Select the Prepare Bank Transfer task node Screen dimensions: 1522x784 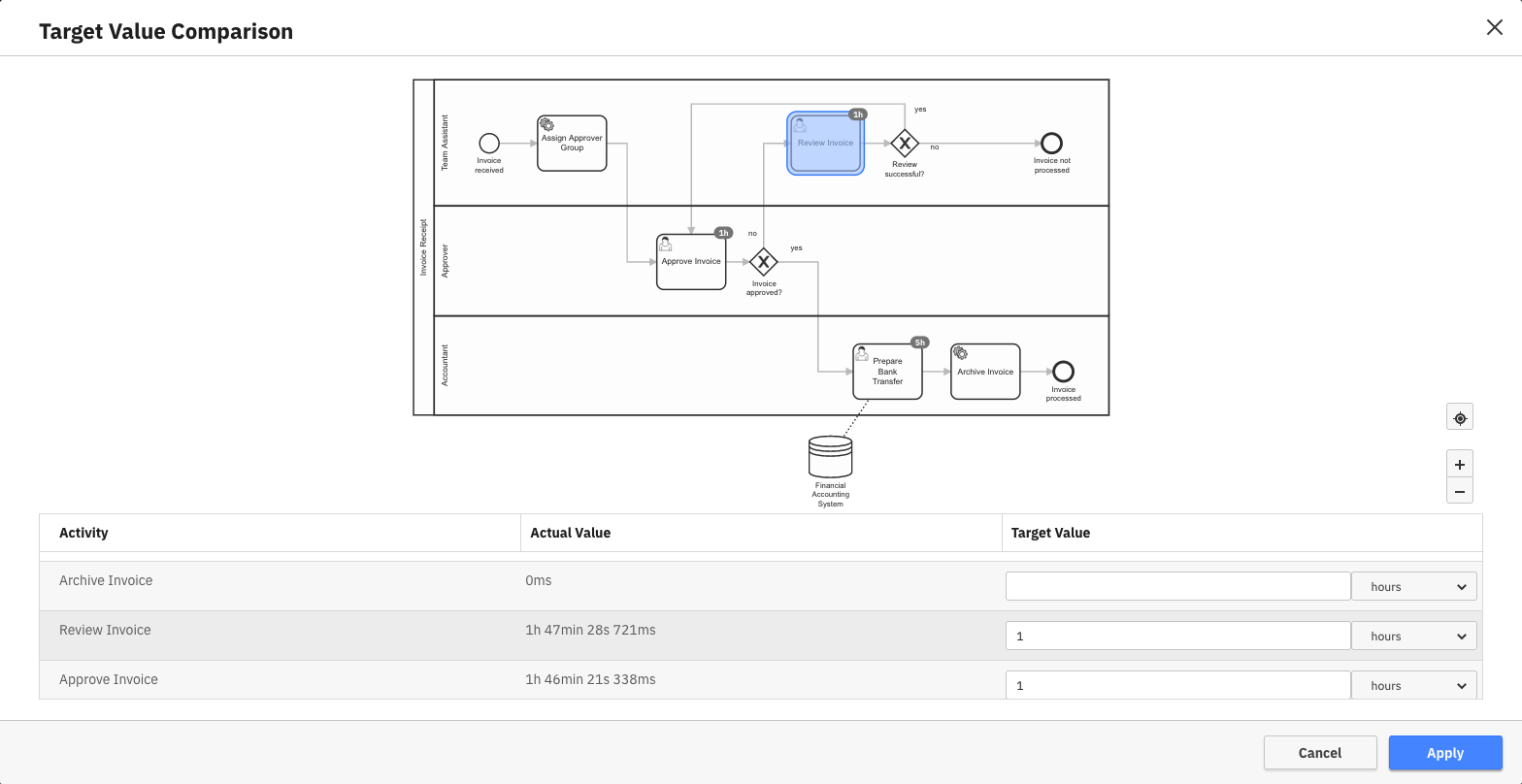pyautogui.click(x=887, y=372)
